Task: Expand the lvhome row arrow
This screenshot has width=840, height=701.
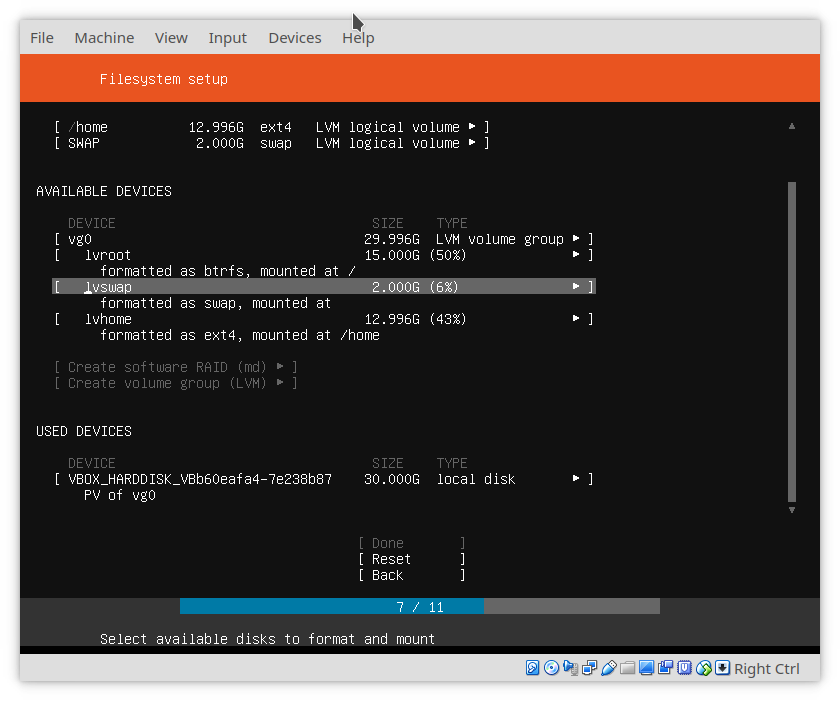Action: 576,319
